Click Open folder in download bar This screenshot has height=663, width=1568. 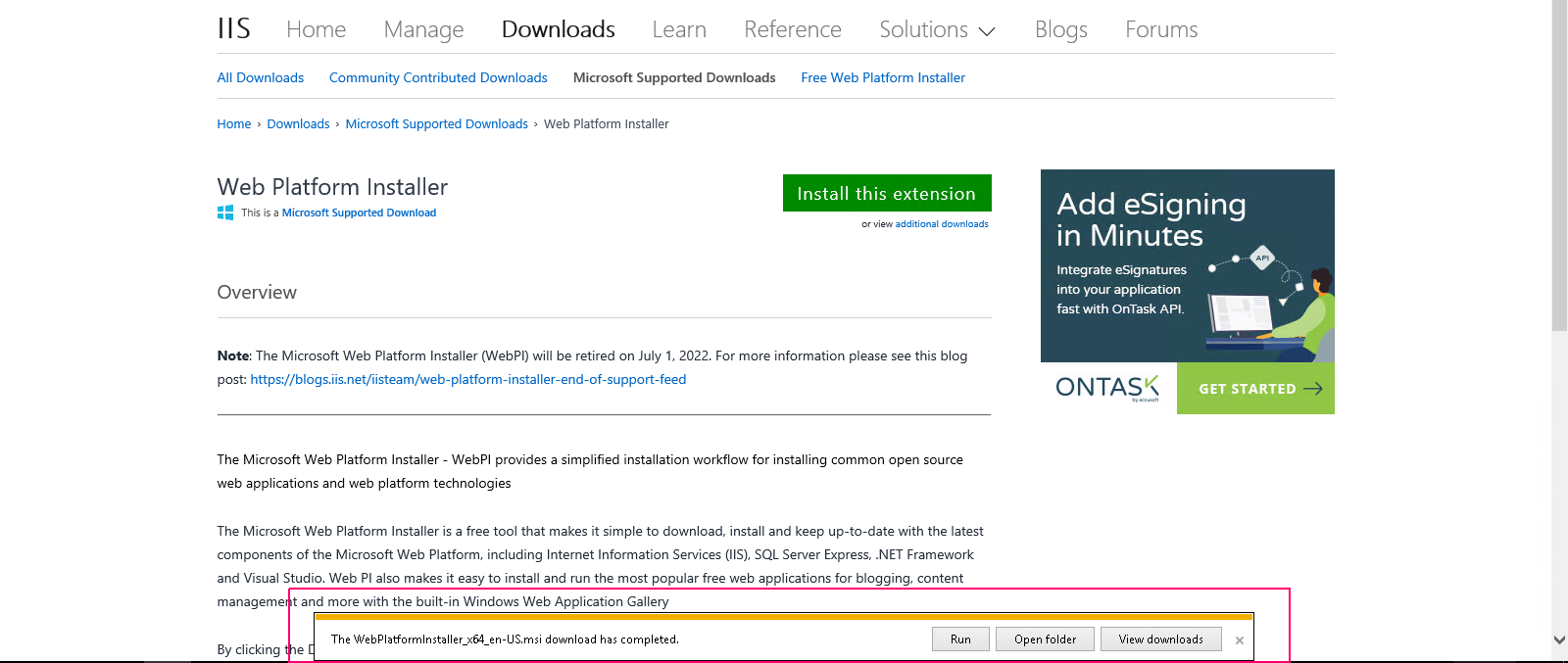pos(1045,639)
